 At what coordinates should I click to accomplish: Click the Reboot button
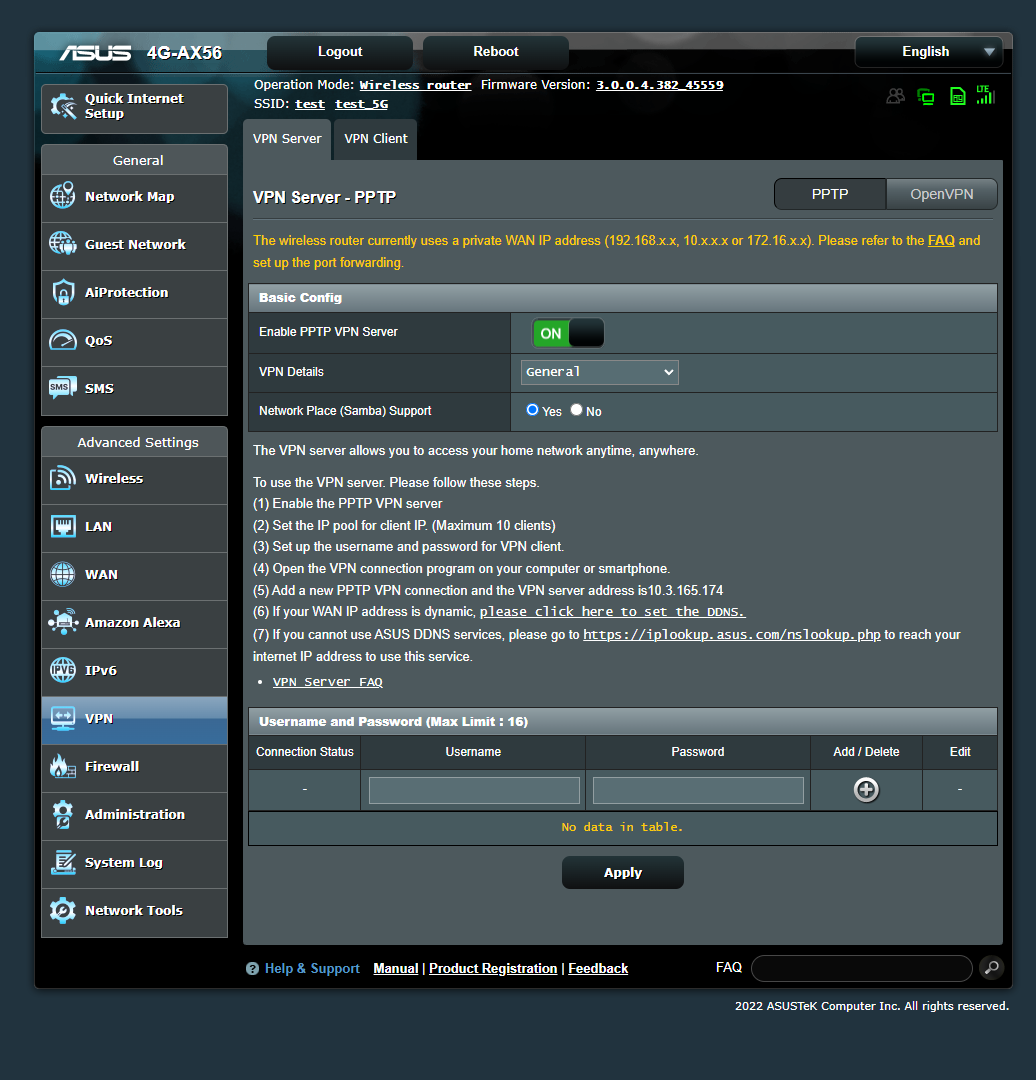click(495, 52)
